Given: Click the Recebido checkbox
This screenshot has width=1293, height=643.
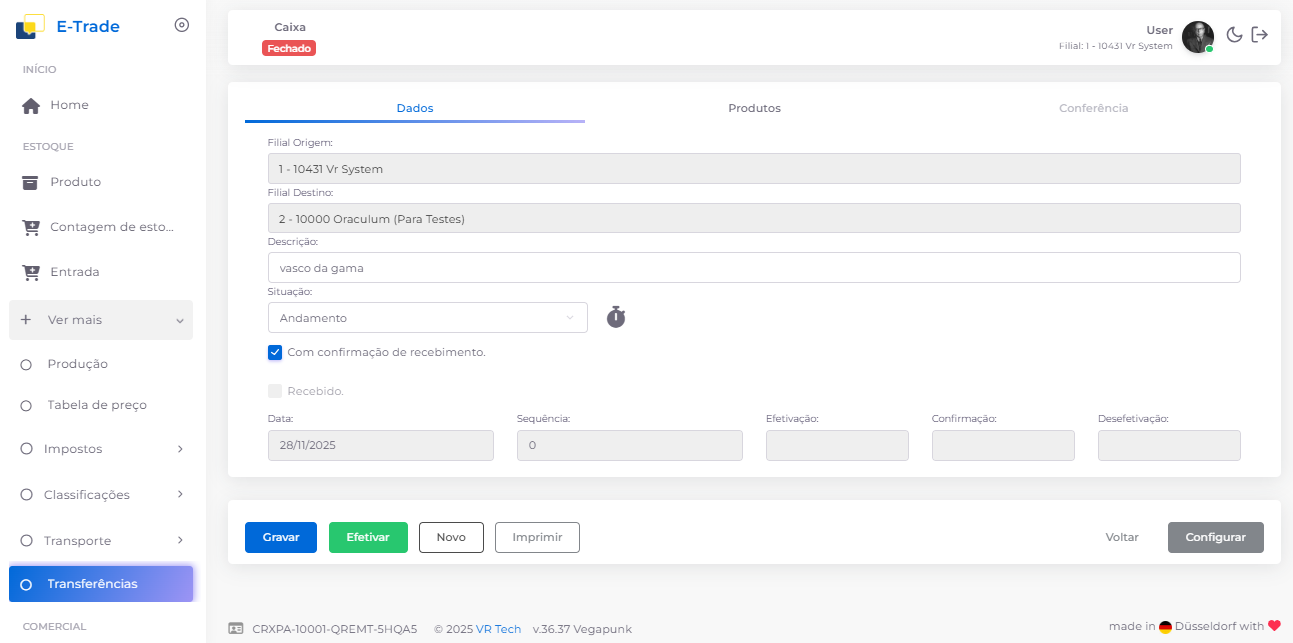Looking at the screenshot, I should pos(275,391).
